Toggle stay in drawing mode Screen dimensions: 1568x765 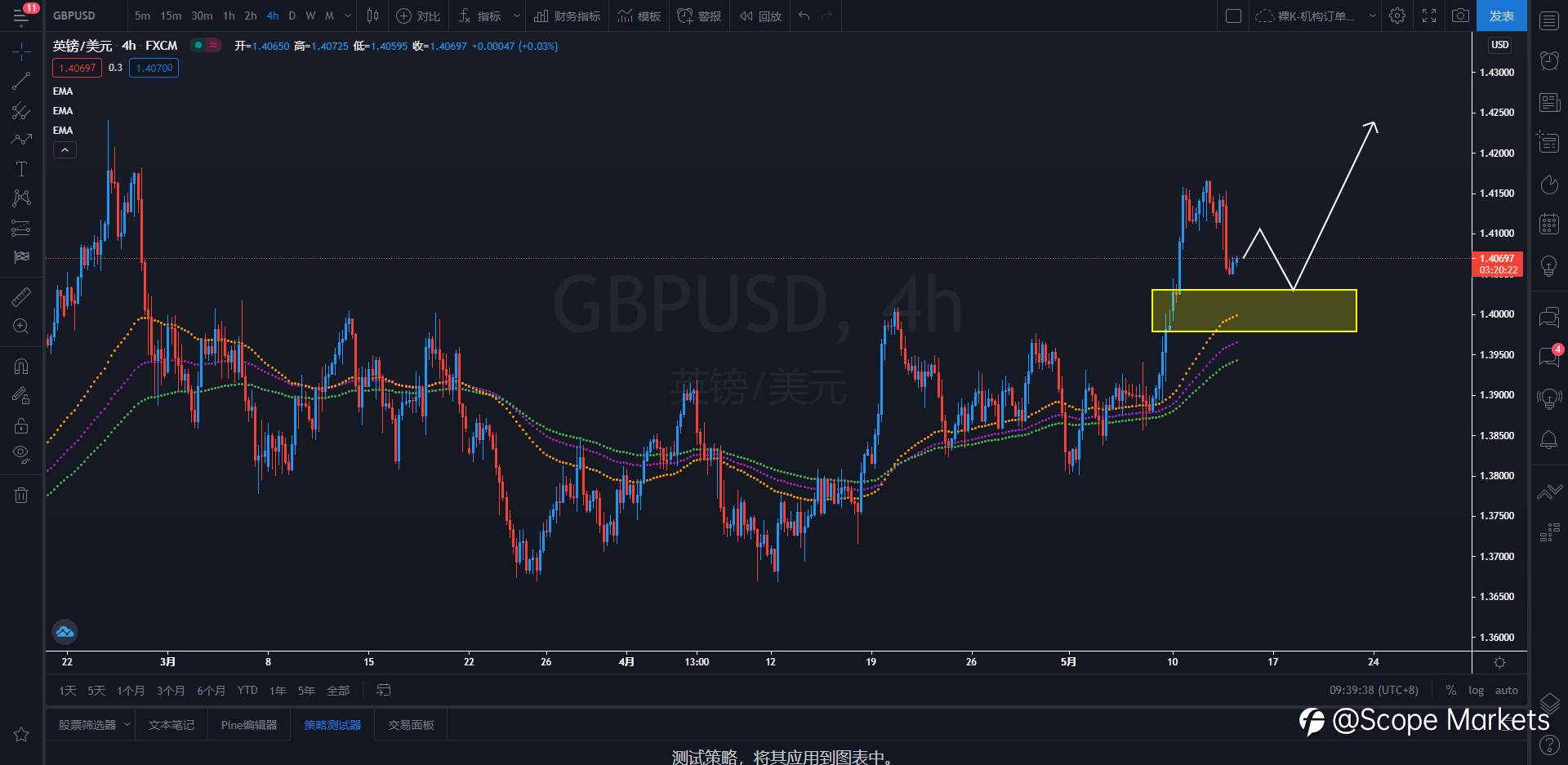(21, 396)
